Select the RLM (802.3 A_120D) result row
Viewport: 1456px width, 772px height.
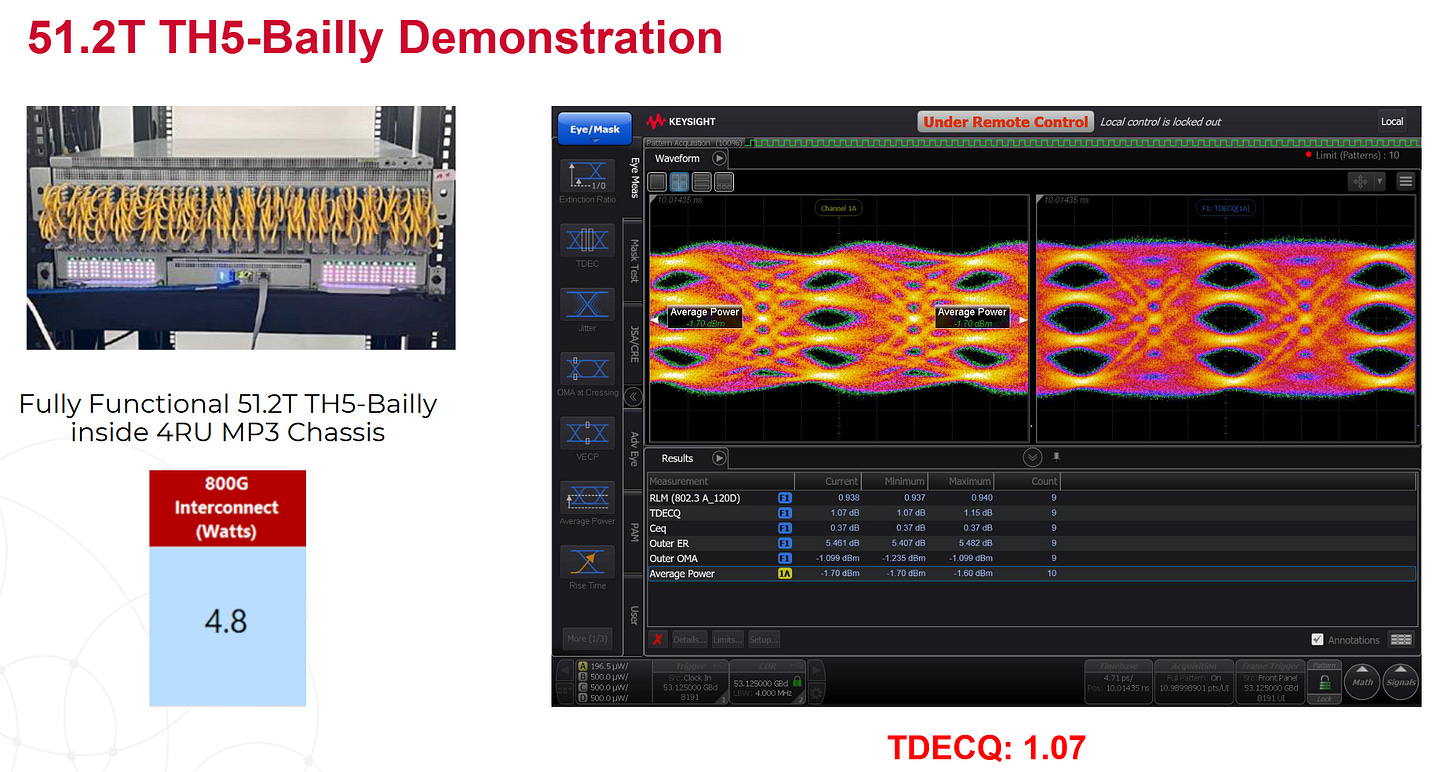tap(1032, 497)
